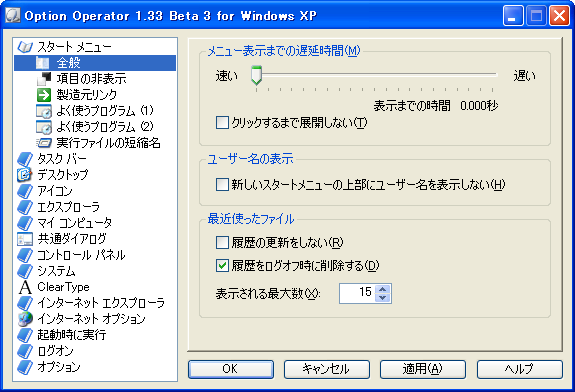The height and width of the screenshot is (392, 575).
Task: Open よく使うプログラム (2) page
Action: tap(105, 127)
